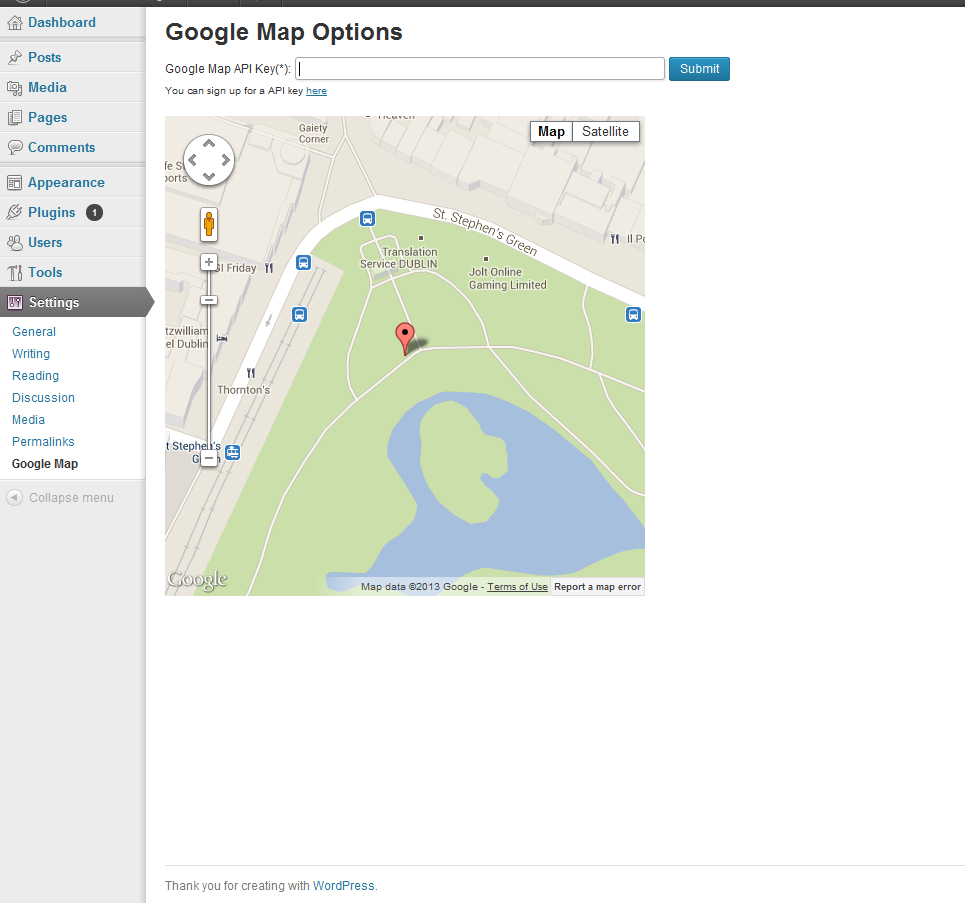Click the Plugins plug icon
The height and width of the screenshot is (903, 965).
tap(15, 212)
